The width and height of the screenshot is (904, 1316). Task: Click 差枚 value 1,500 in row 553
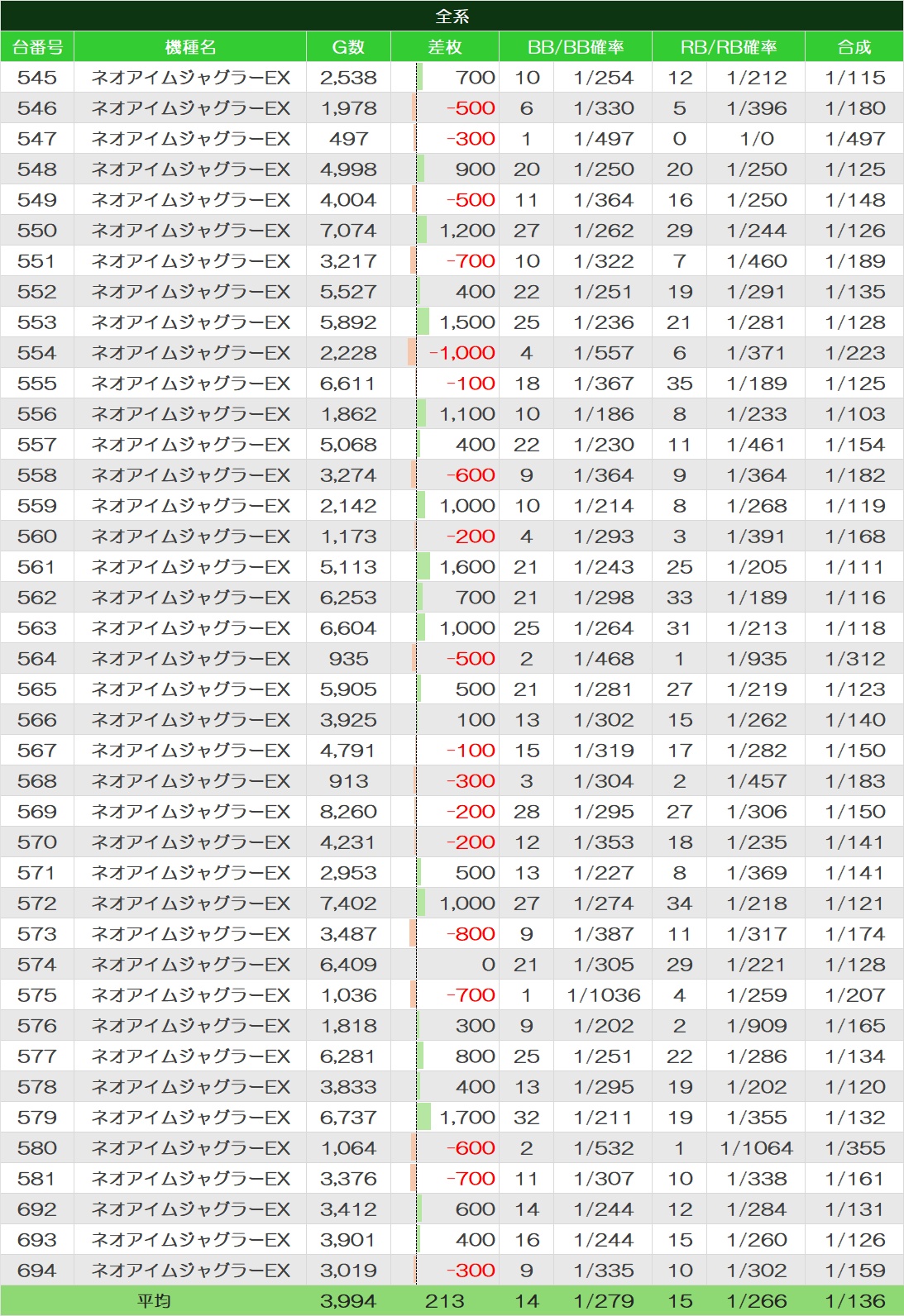[x=467, y=322]
